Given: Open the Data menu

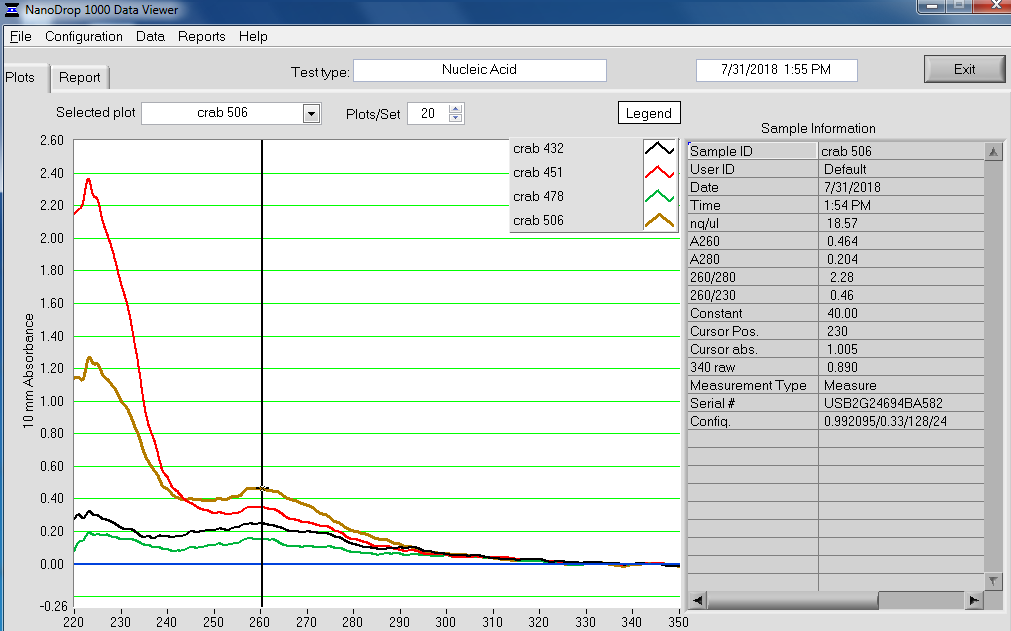Looking at the screenshot, I should [x=150, y=36].
